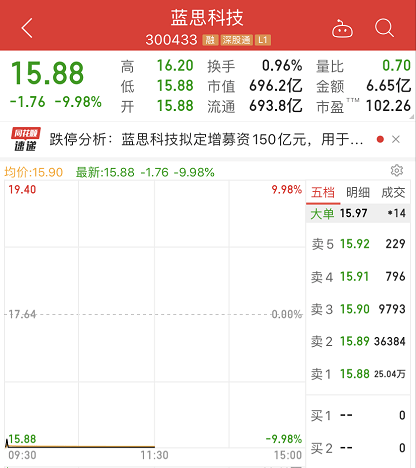
Task: Tap the 均价:15.90 average price label
Action: [33, 172]
